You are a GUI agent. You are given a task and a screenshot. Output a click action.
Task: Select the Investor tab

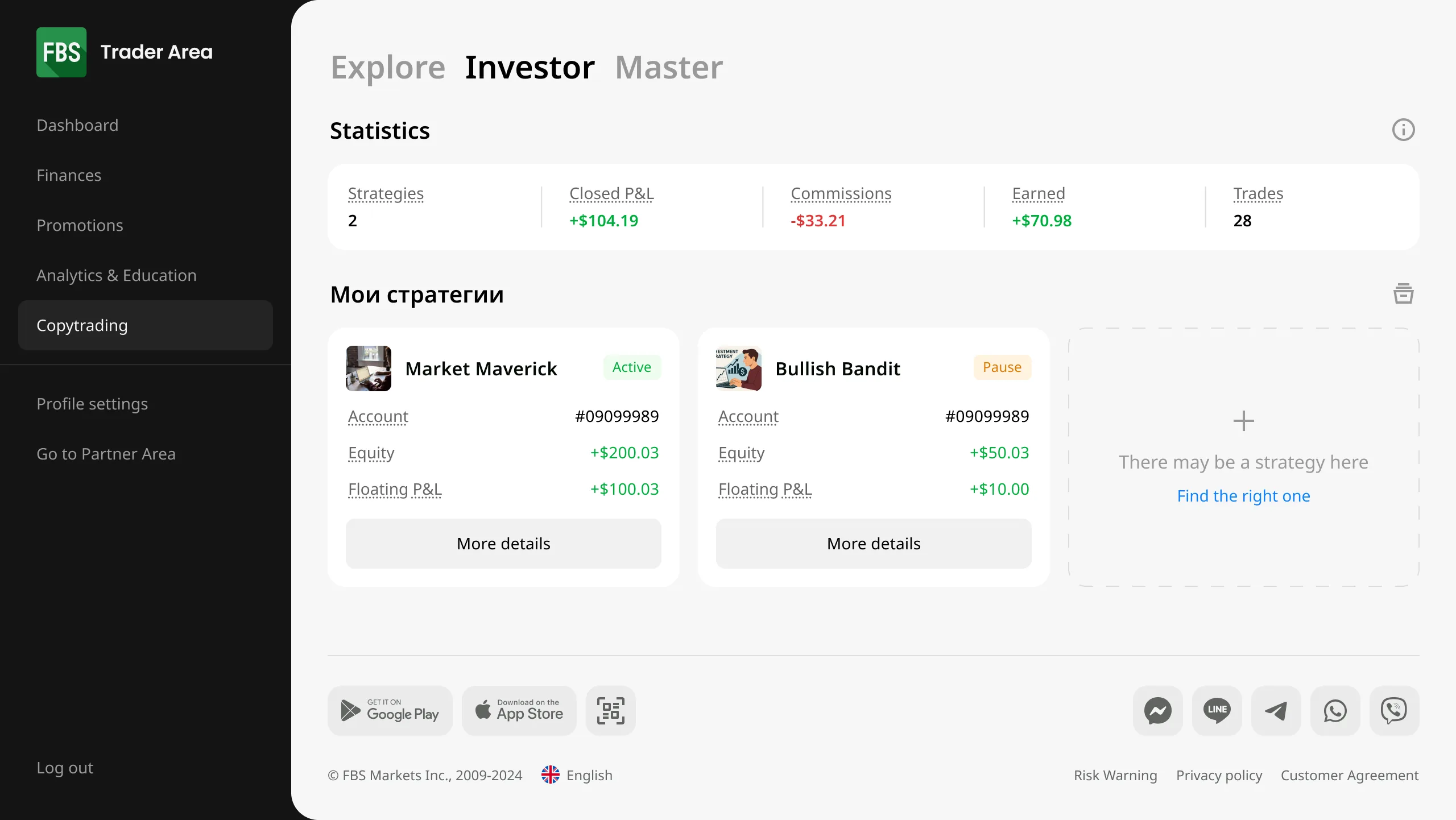point(530,68)
